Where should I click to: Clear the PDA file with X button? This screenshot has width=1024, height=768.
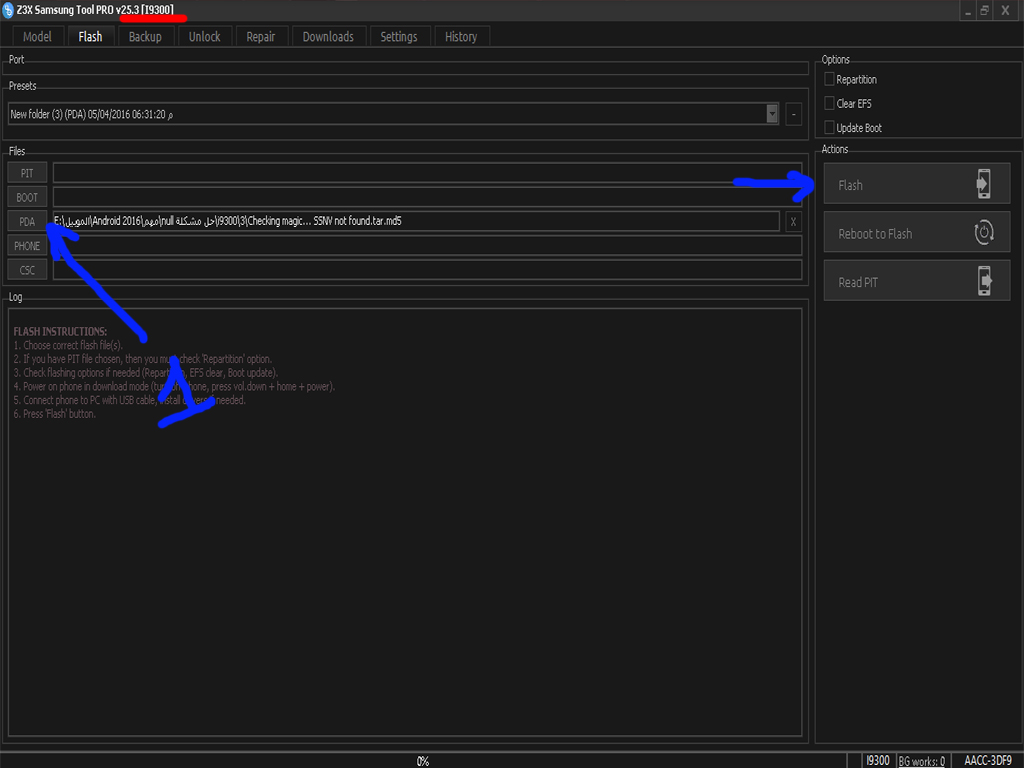coord(793,221)
